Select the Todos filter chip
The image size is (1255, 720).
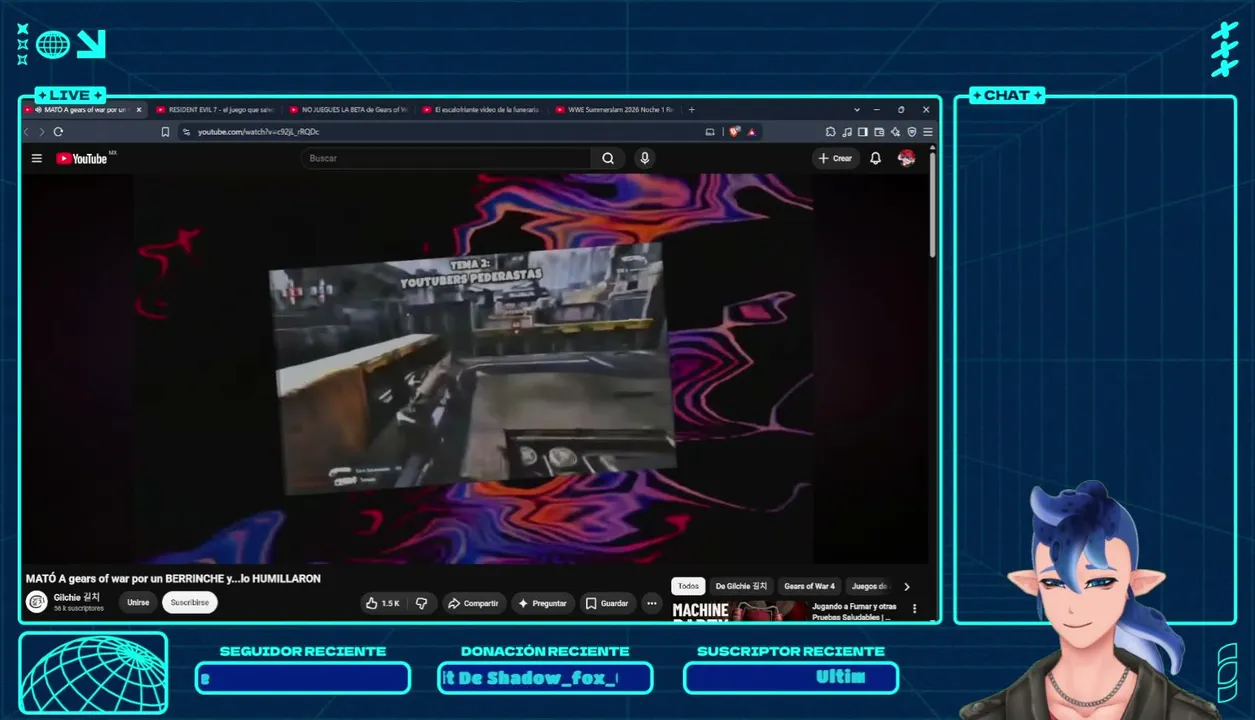tap(688, 587)
